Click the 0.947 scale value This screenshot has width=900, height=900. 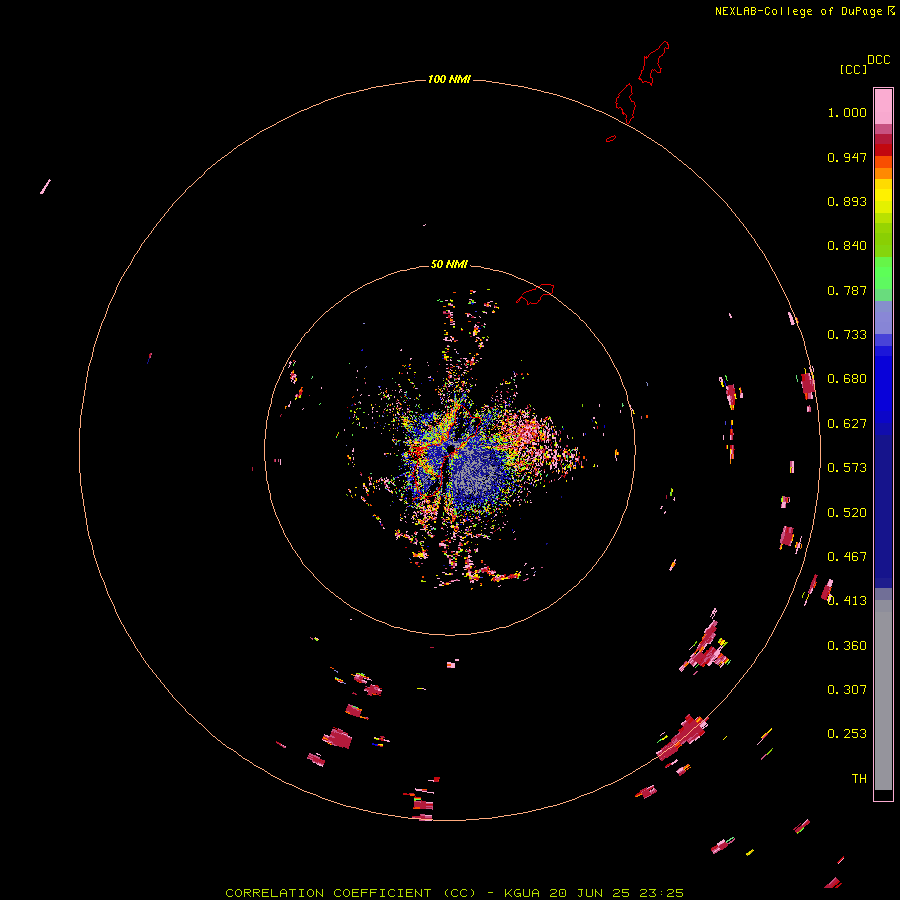click(847, 157)
